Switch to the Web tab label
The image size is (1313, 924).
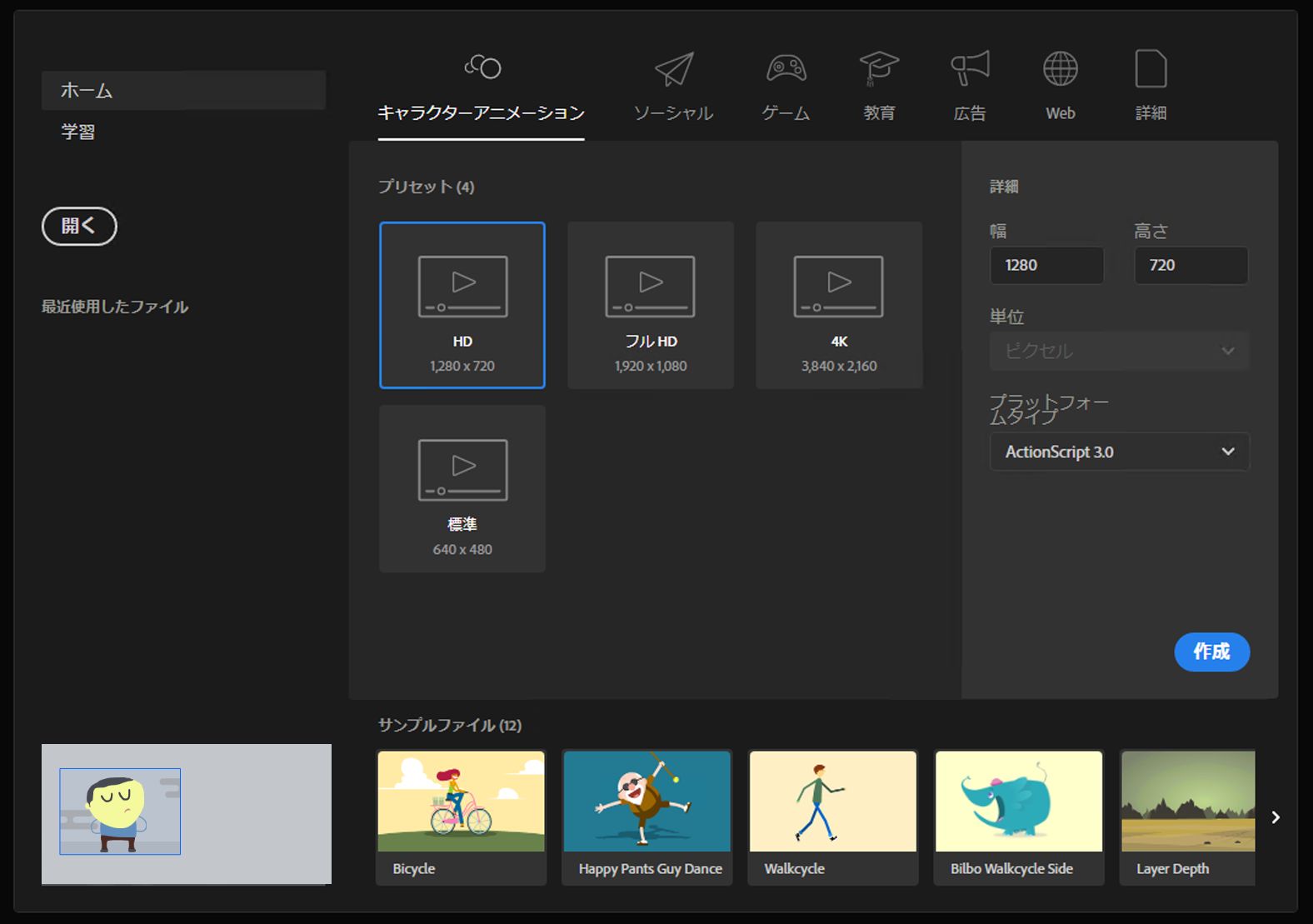click(1061, 113)
